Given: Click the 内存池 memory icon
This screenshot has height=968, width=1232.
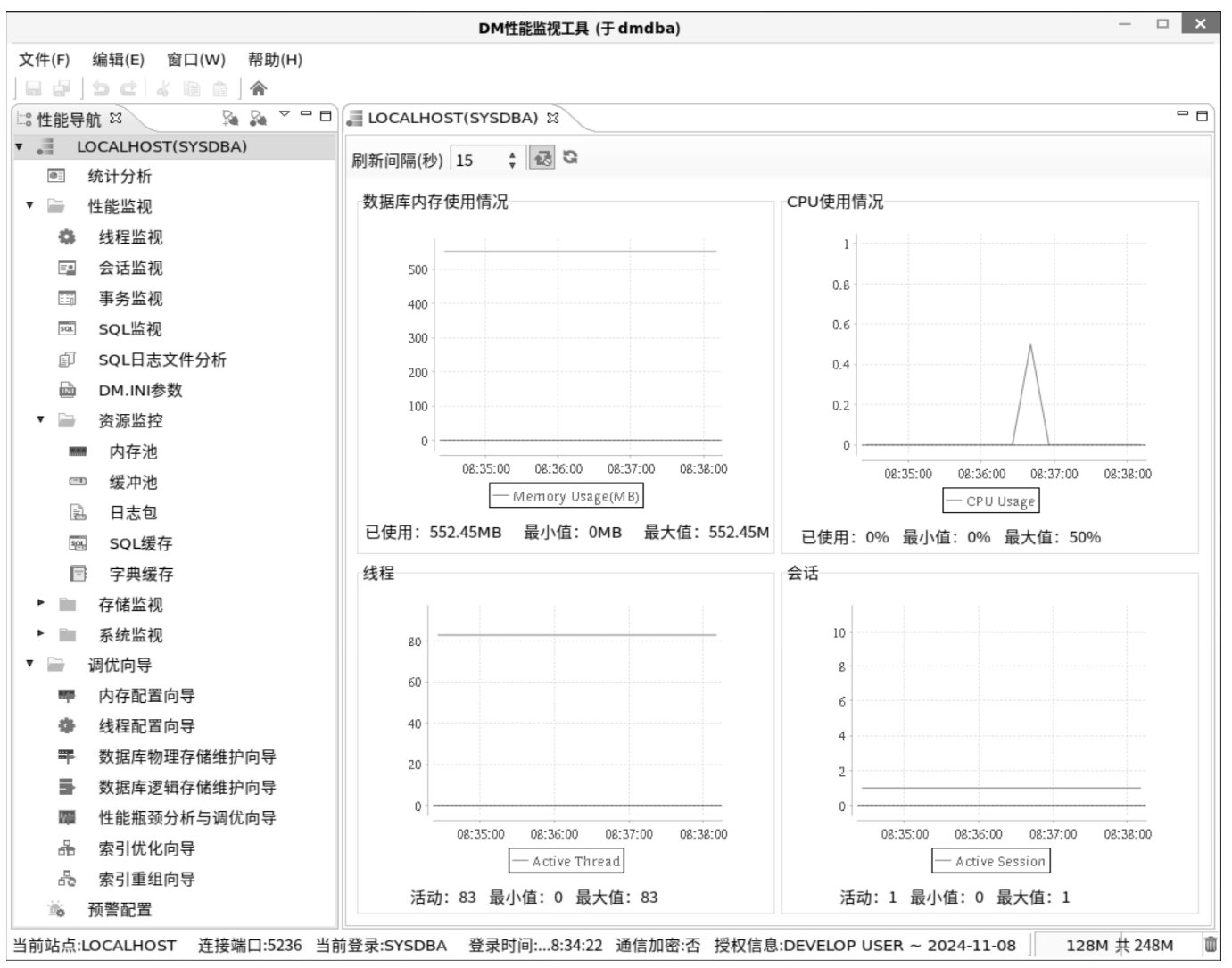Looking at the screenshot, I should coord(78,451).
